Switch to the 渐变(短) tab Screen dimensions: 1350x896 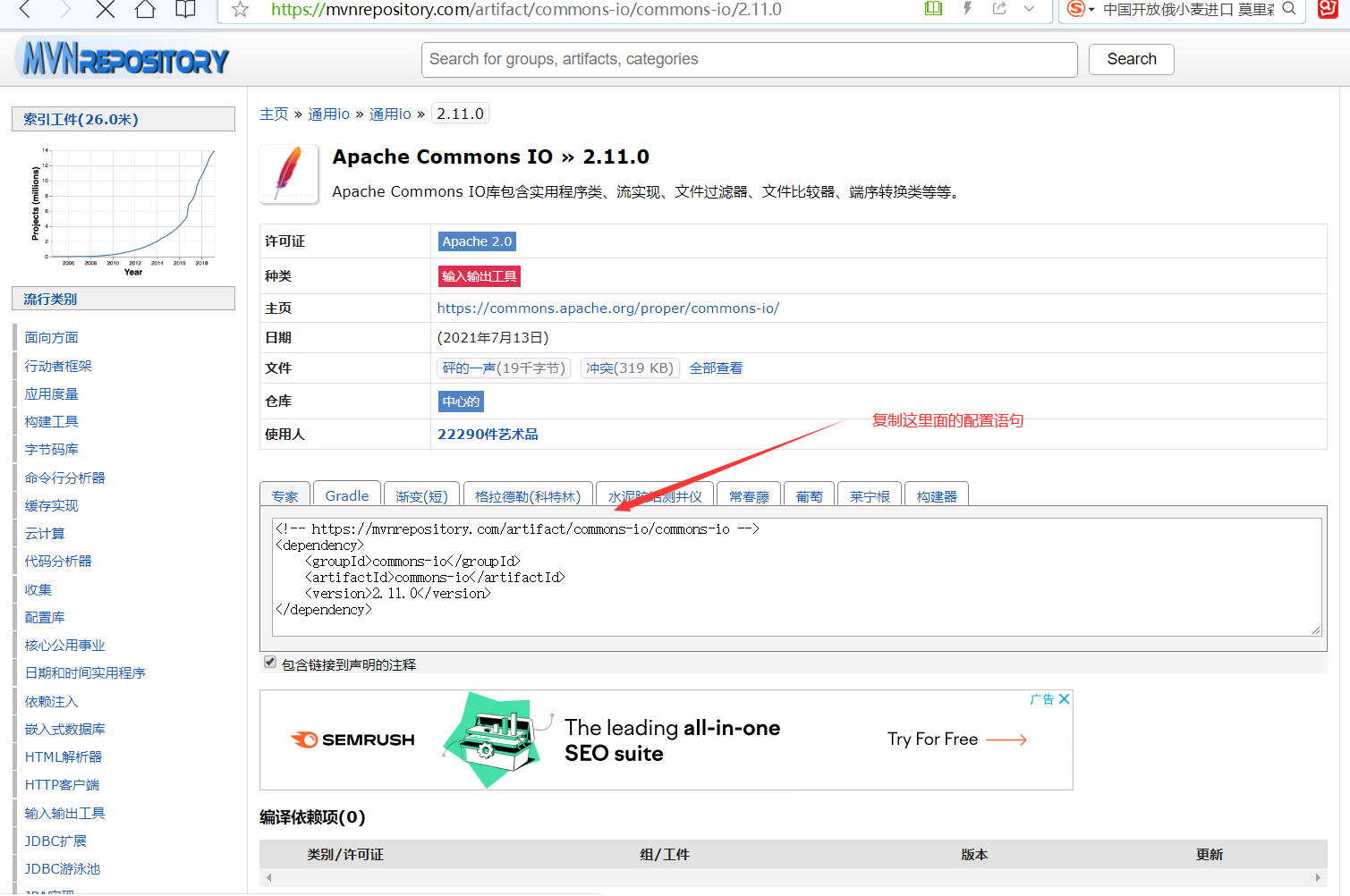click(421, 496)
